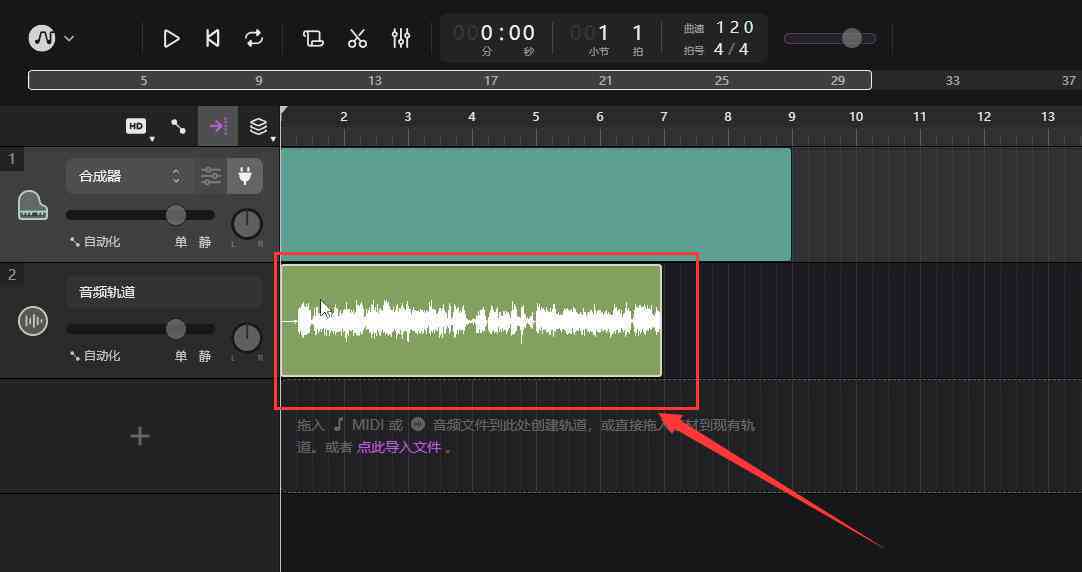The width and height of the screenshot is (1082, 572).
Task: Click the 音频轨道 track name field
Action: coord(164,293)
